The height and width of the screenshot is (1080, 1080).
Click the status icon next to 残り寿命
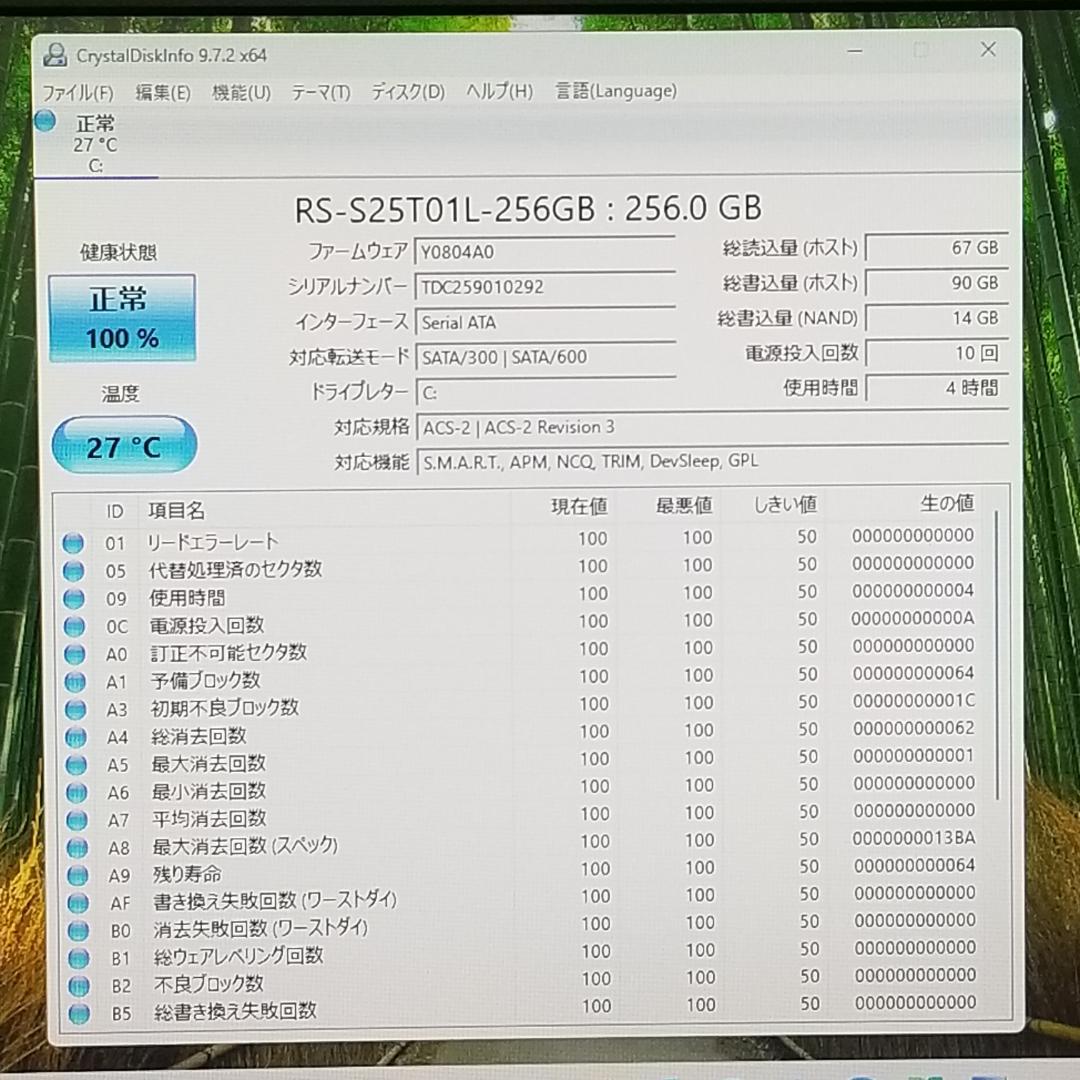(x=74, y=874)
